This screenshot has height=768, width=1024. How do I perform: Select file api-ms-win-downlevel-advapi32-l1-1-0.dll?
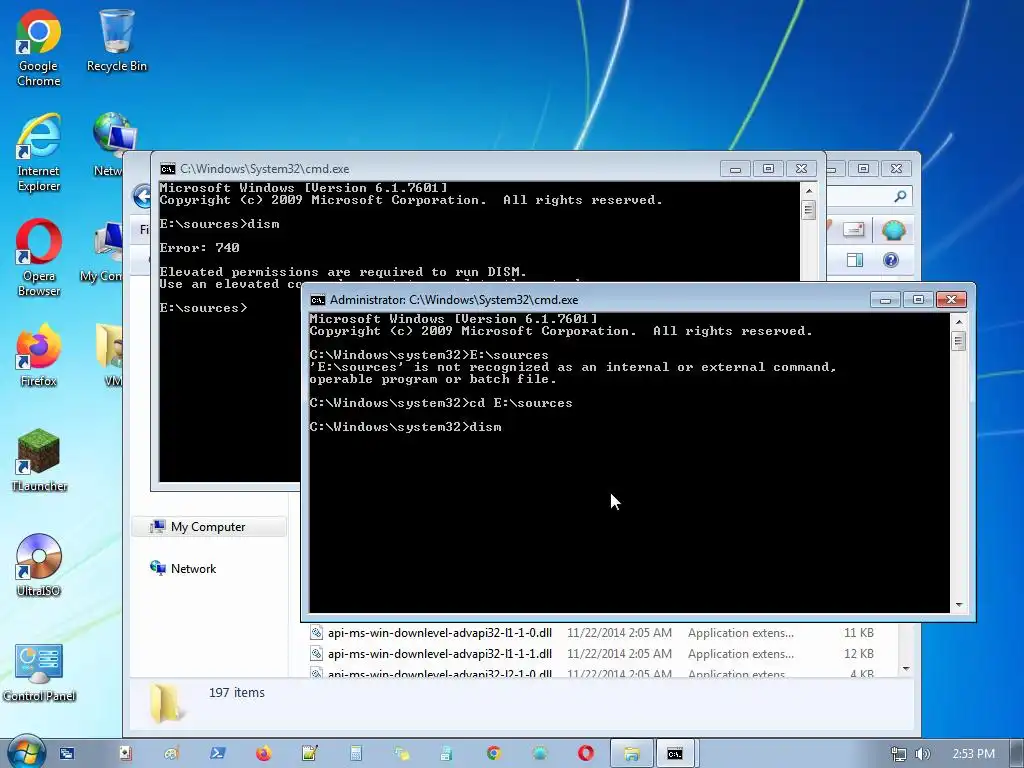[440, 633]
